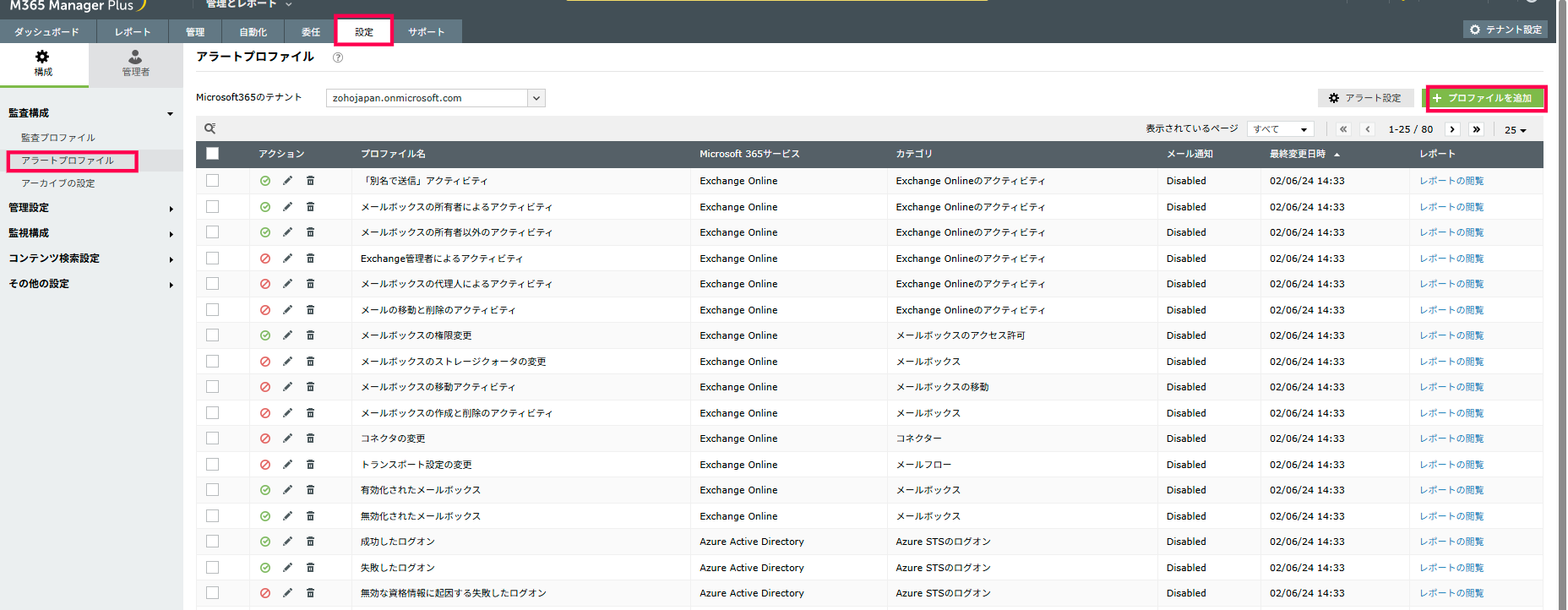The width and height of the screenshot is (1568, 610).
Task: Expand the 管理設定 sidebar section
Action: coord(89,208)
